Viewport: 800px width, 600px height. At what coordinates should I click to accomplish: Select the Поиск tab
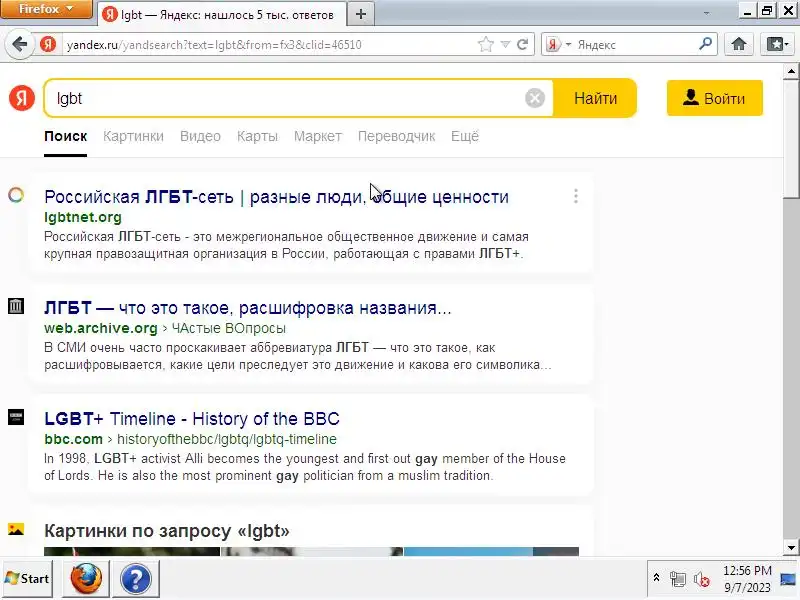point(65,137)
